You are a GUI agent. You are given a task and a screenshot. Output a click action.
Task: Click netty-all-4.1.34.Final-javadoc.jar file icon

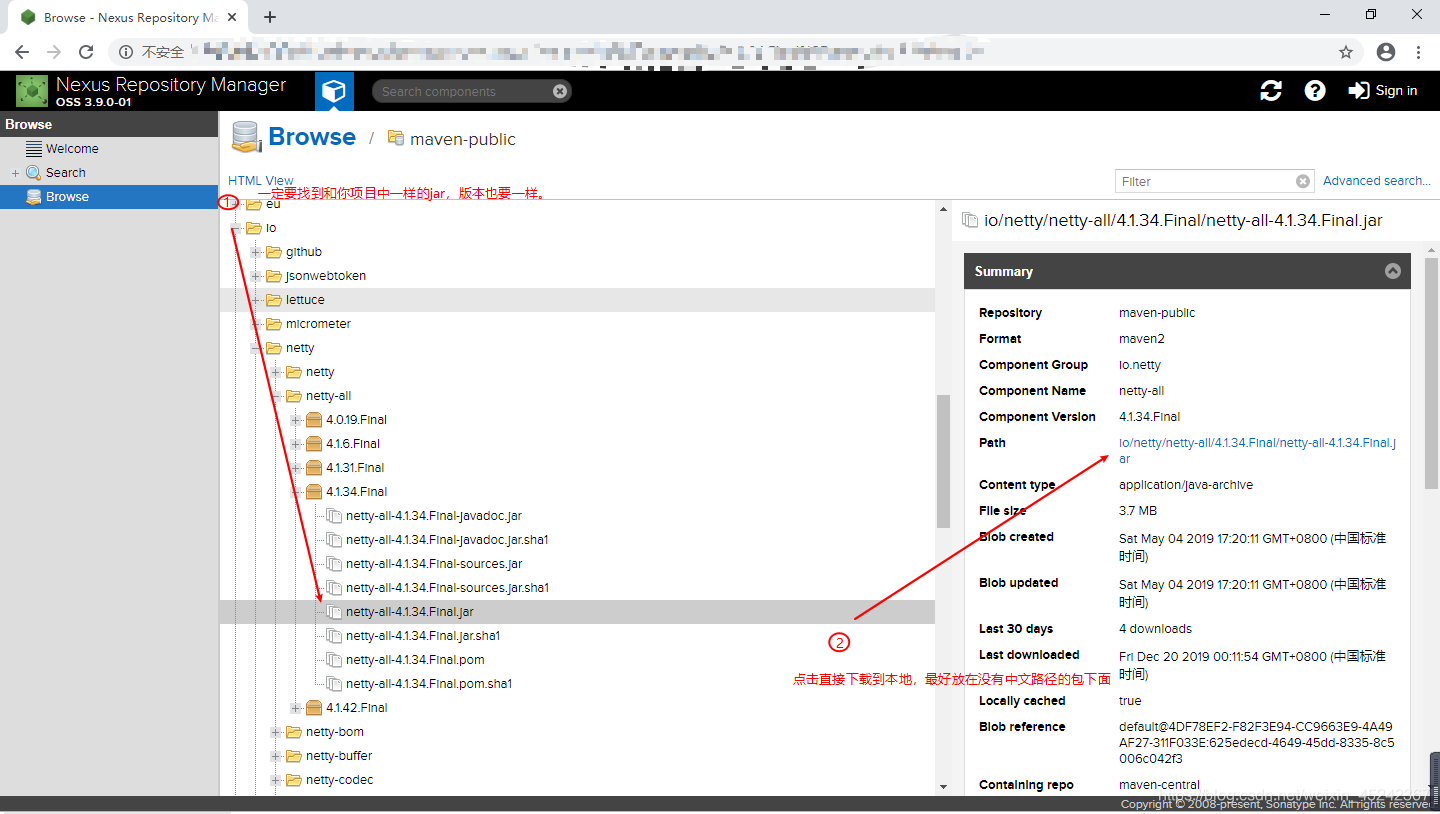click(334, 516)
